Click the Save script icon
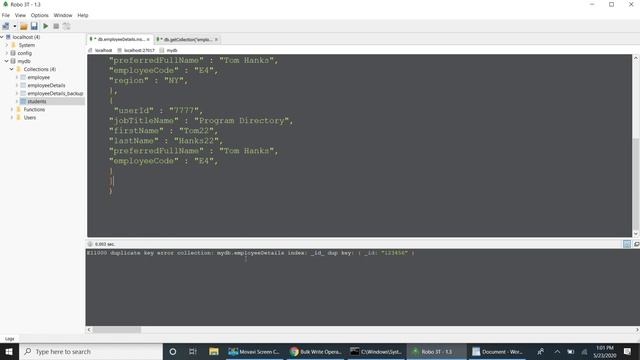 coord(34,26)
